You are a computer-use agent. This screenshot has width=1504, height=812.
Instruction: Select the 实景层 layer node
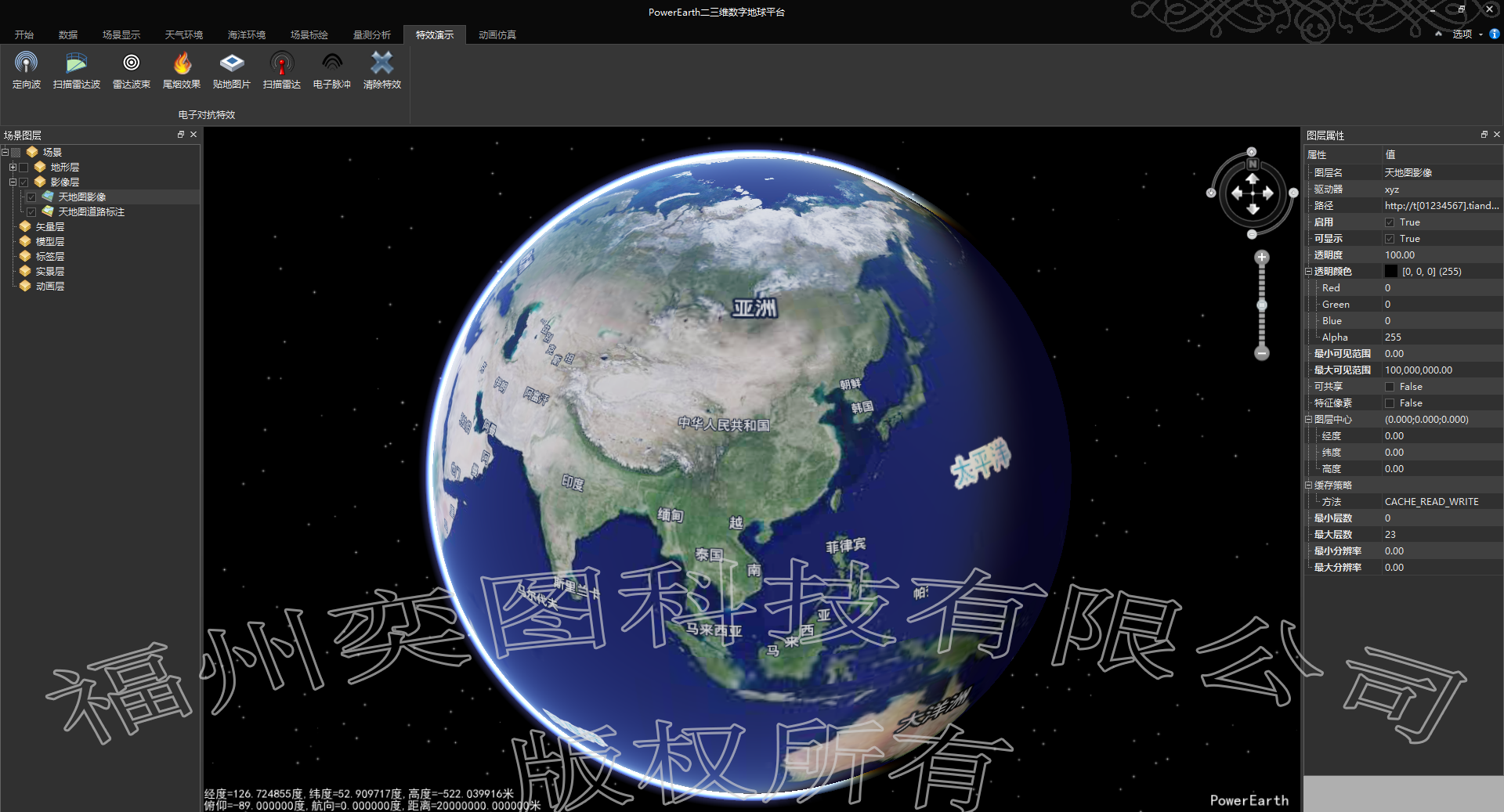[49, 271]
